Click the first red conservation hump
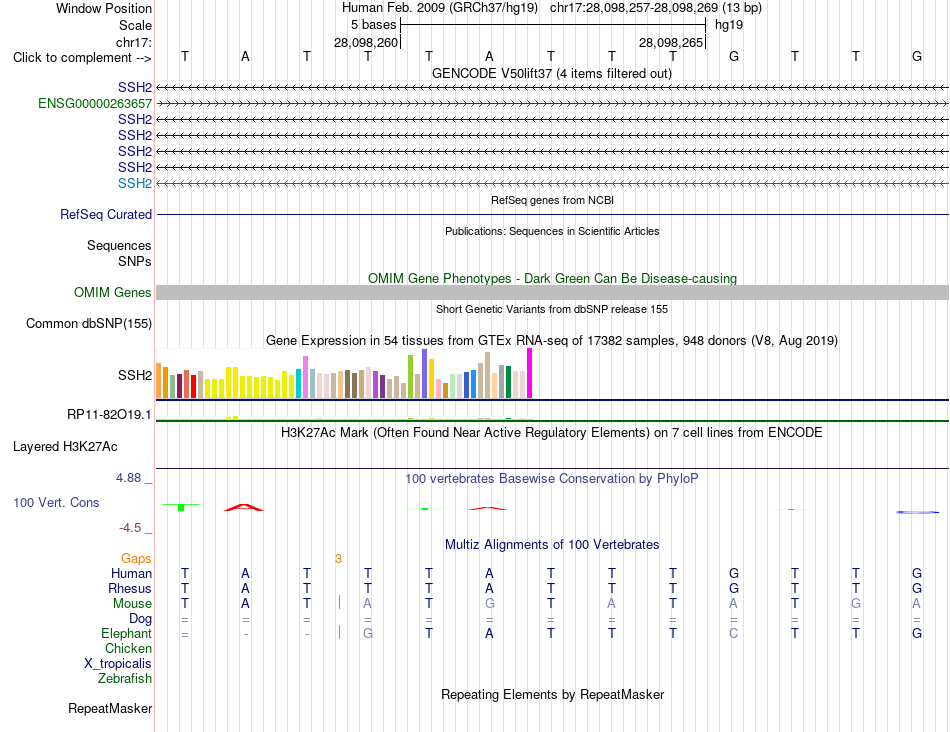 click(244, 507)
